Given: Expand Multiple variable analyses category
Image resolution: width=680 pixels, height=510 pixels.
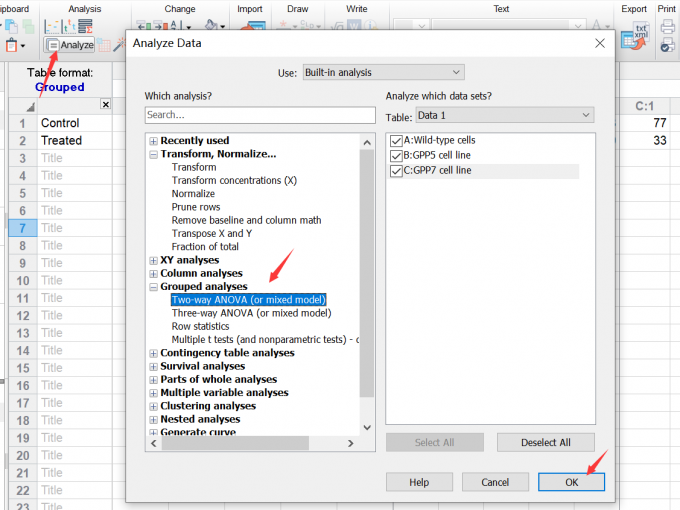Looking at the screenshot, I should coord(154,393).
